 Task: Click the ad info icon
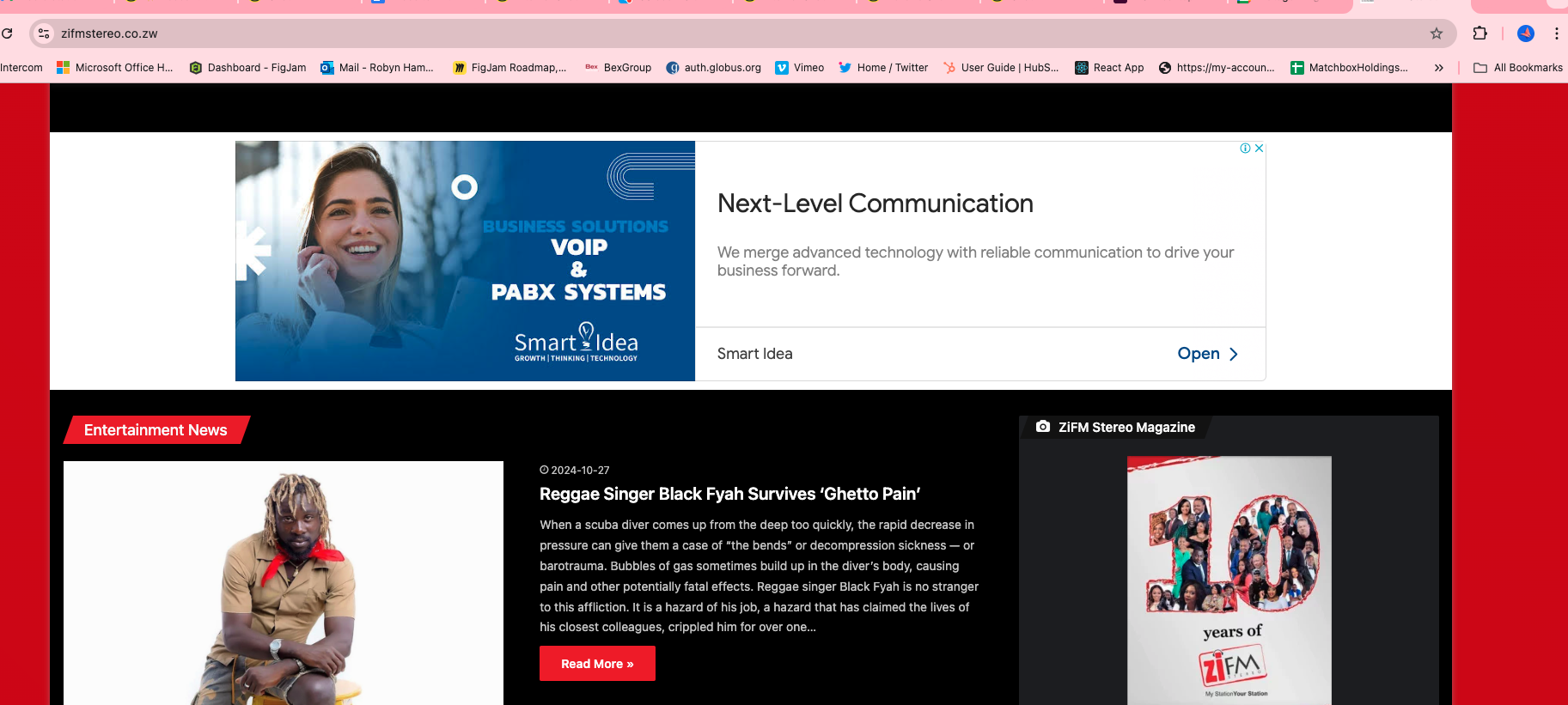(x=1245, y=149)
